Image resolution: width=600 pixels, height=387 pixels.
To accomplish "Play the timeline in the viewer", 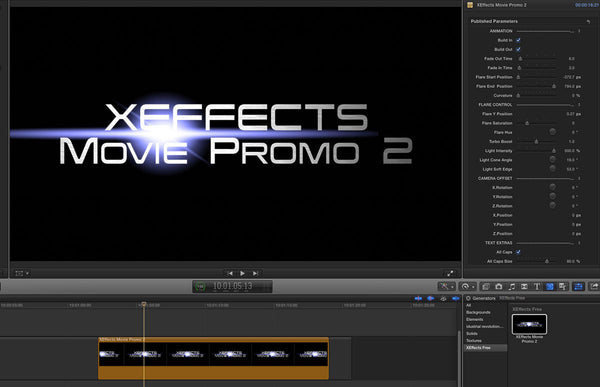I will [242, 273].
